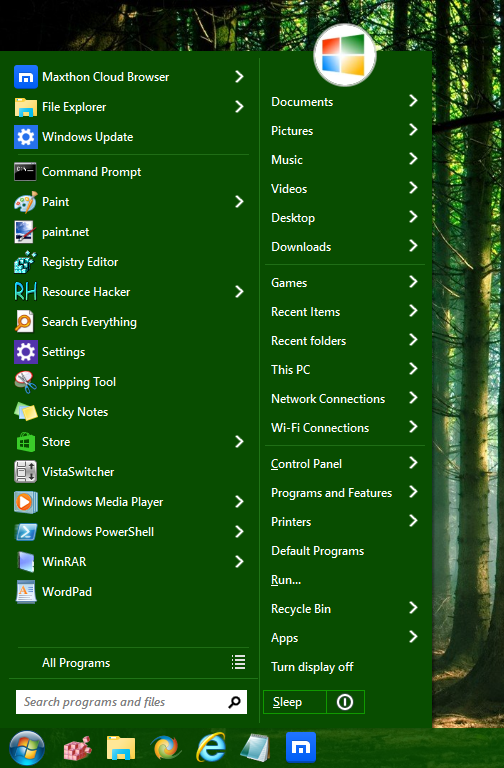Expand Store submenu arrow

[x=239, y=441]
